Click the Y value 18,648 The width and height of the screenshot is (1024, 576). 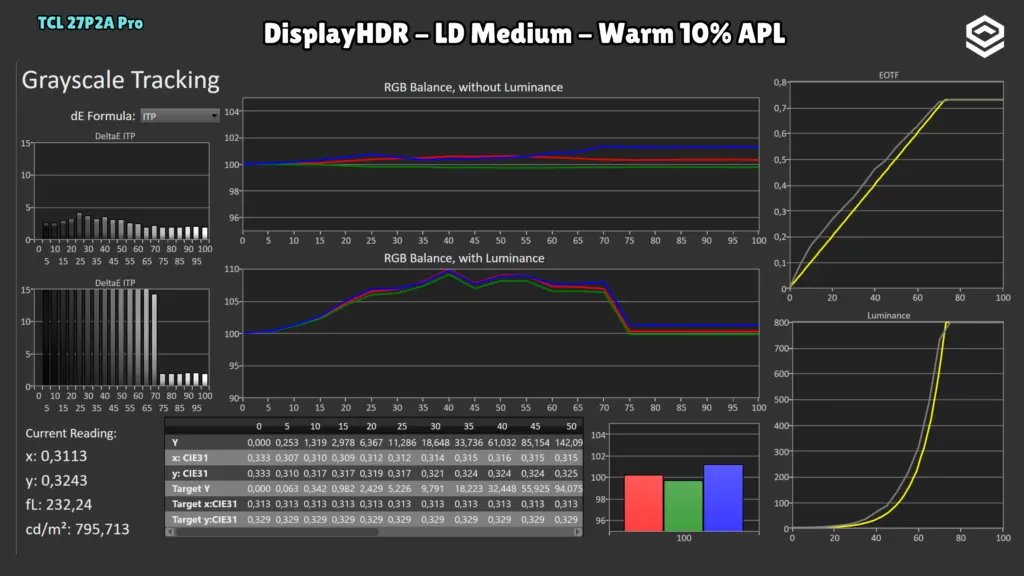[435, 442]
